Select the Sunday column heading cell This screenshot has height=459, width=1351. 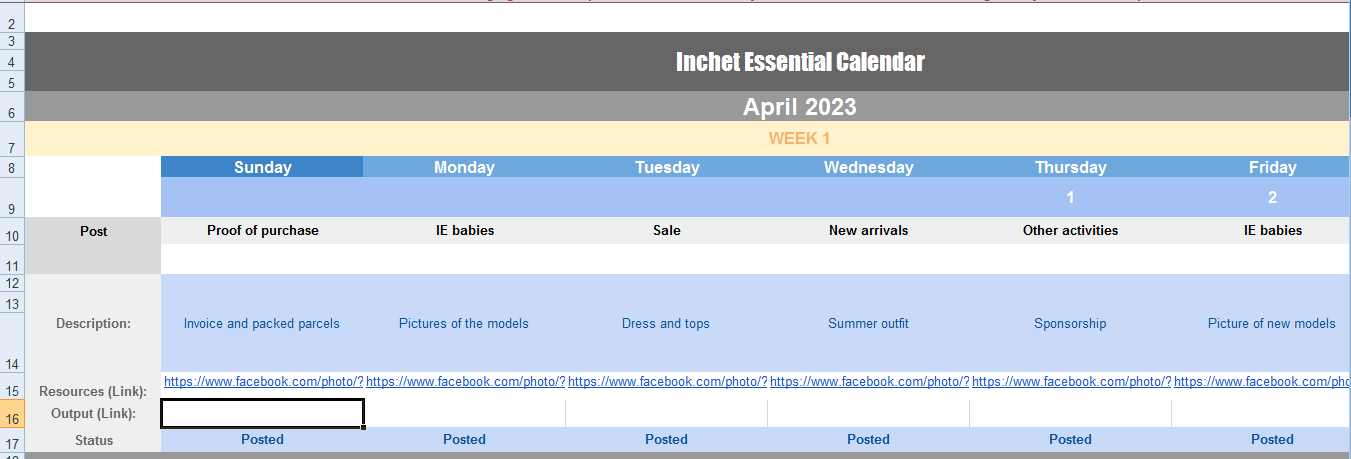point(262,167)
